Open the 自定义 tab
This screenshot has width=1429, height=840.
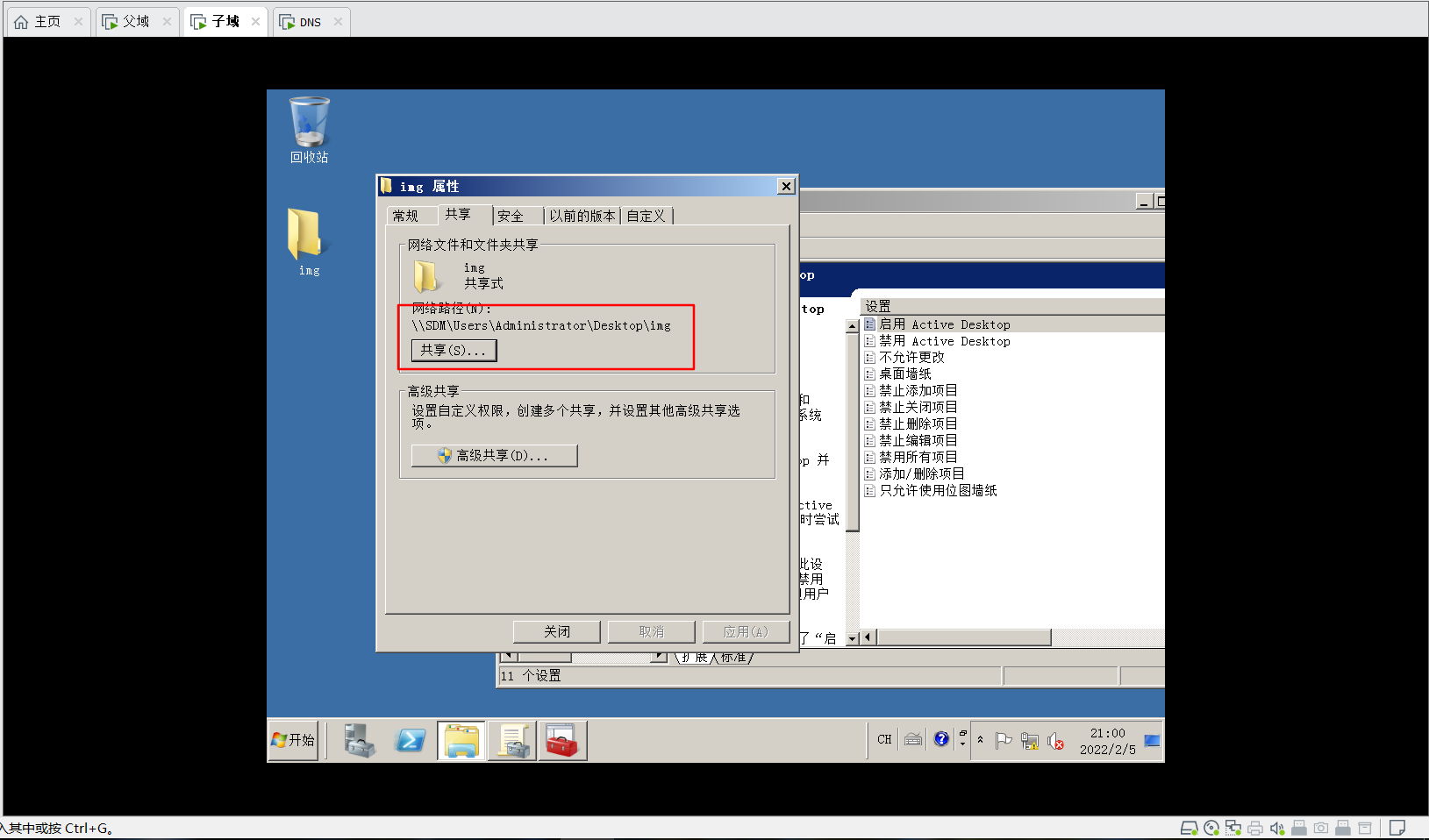tap(647, 217)
